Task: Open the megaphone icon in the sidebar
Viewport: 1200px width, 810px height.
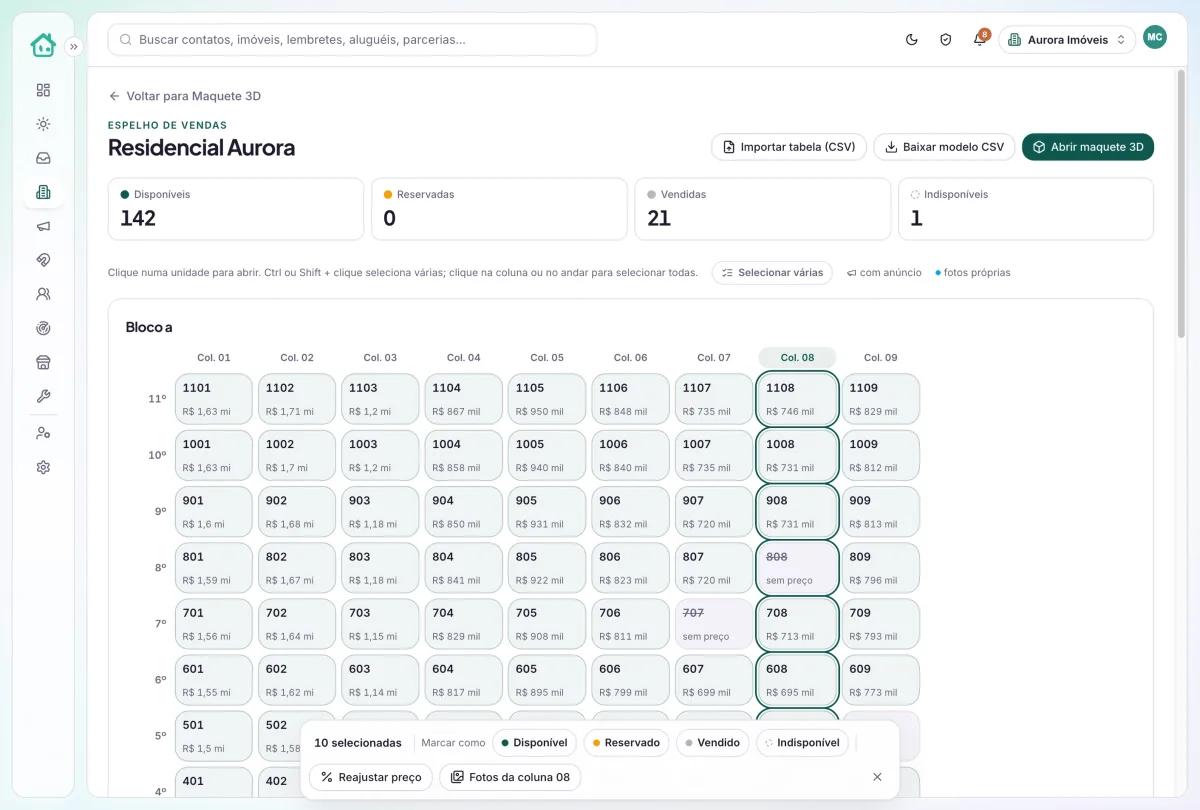Action: [43, 226]
